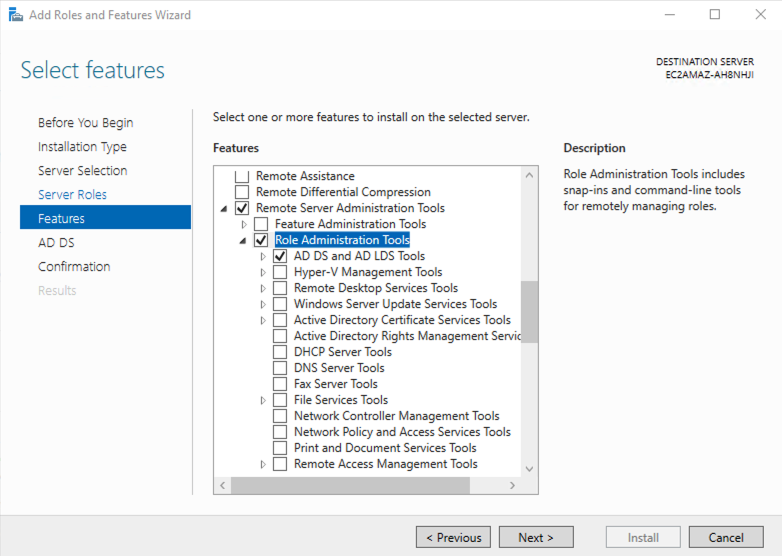Select DNS Server Tools row label
Image resolution: width=782 pixels, height=556 pixels.
coord(339,368)
